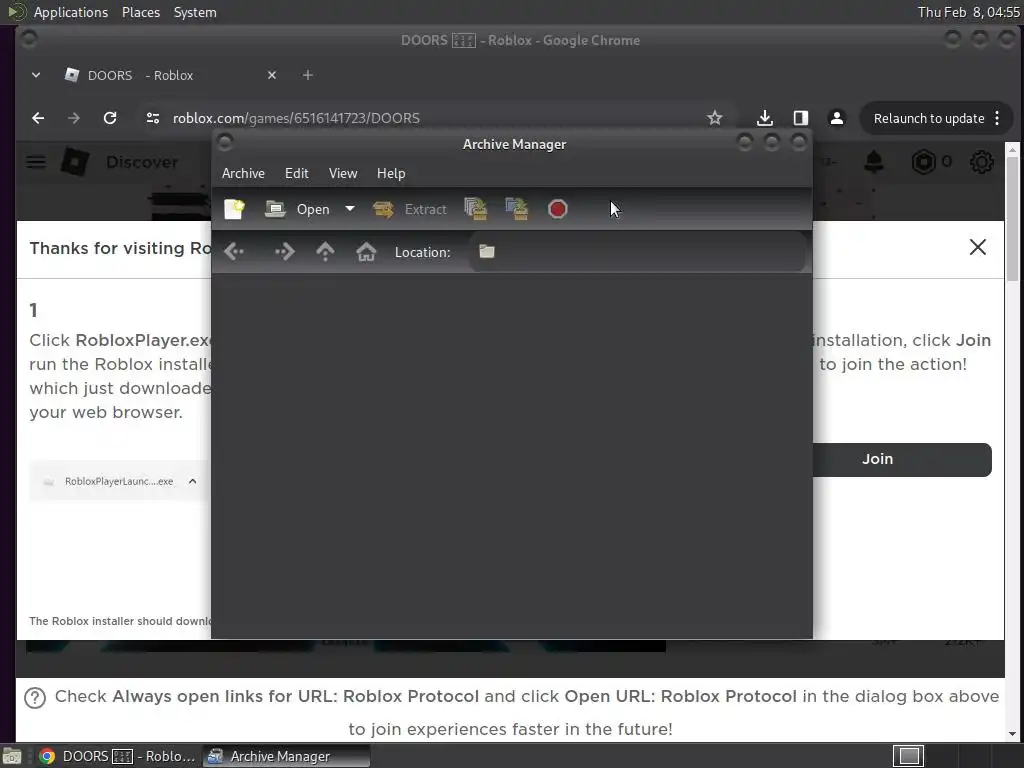Bookmark this page with the star icon
Image resolution: width=1024 pixels, height=768 pixels.
(714, 118)
